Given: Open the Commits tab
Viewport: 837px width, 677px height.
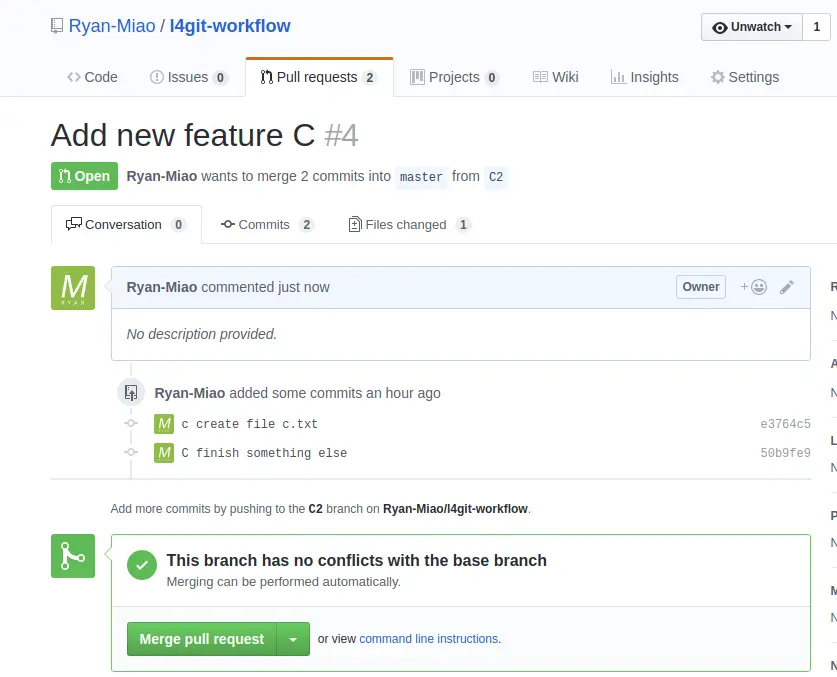Looking at the screenshot, I should (x=267, y=225).
